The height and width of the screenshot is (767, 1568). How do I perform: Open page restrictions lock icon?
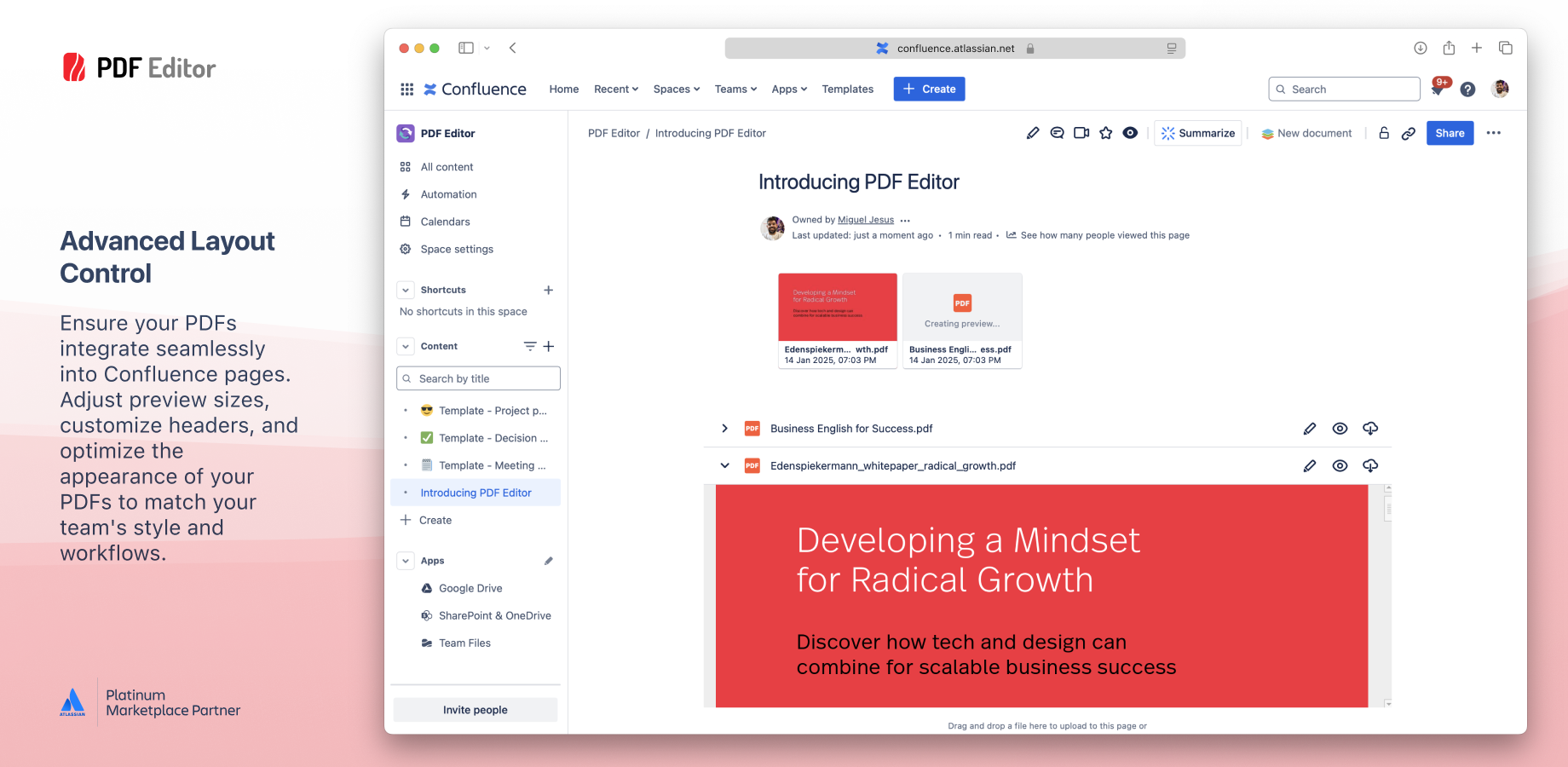click(x=1384, y=133)
